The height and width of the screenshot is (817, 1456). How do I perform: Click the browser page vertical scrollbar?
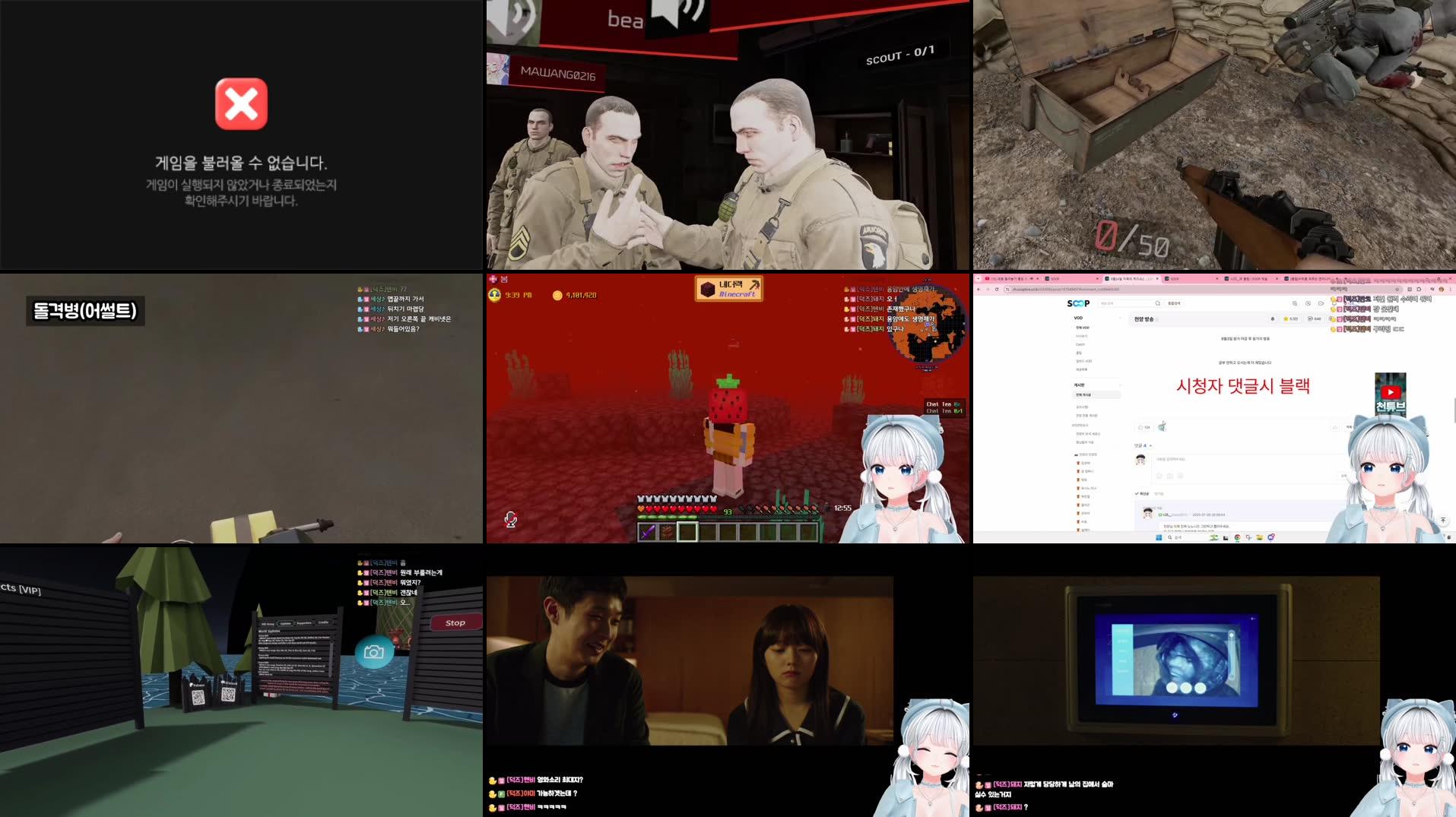1454,410
